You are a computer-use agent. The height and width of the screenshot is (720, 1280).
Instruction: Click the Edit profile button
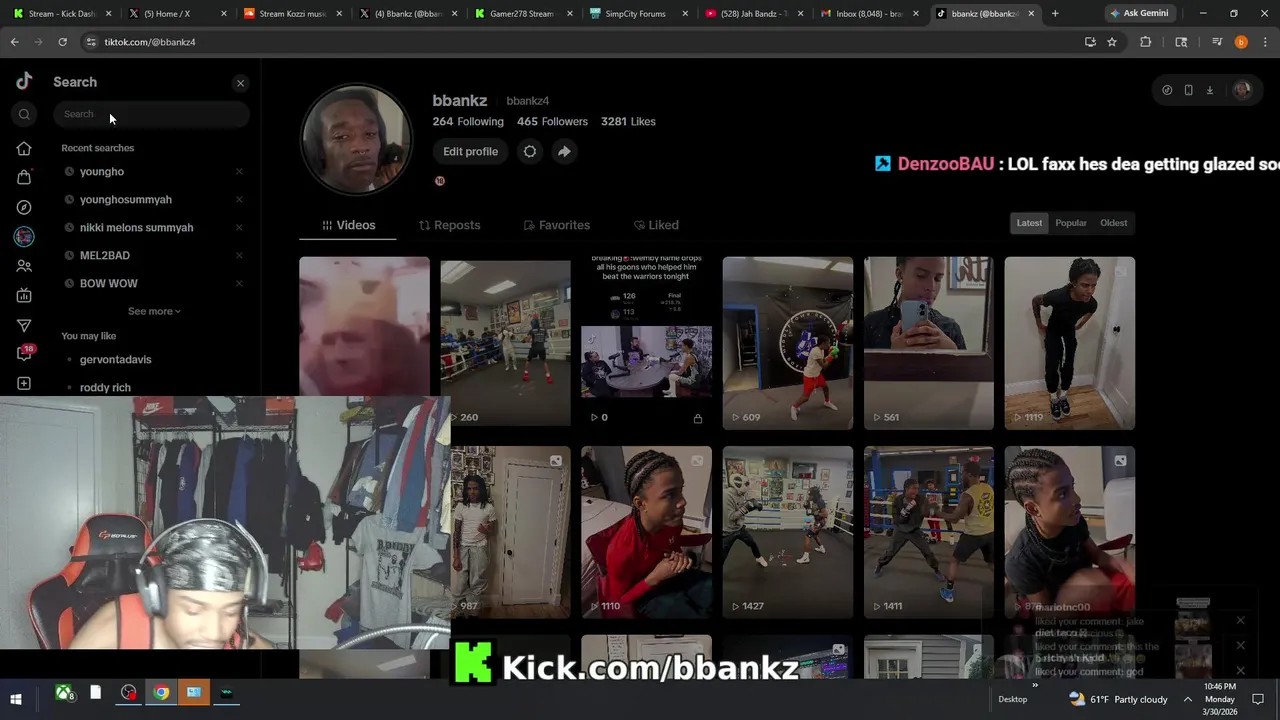point(470,151)
